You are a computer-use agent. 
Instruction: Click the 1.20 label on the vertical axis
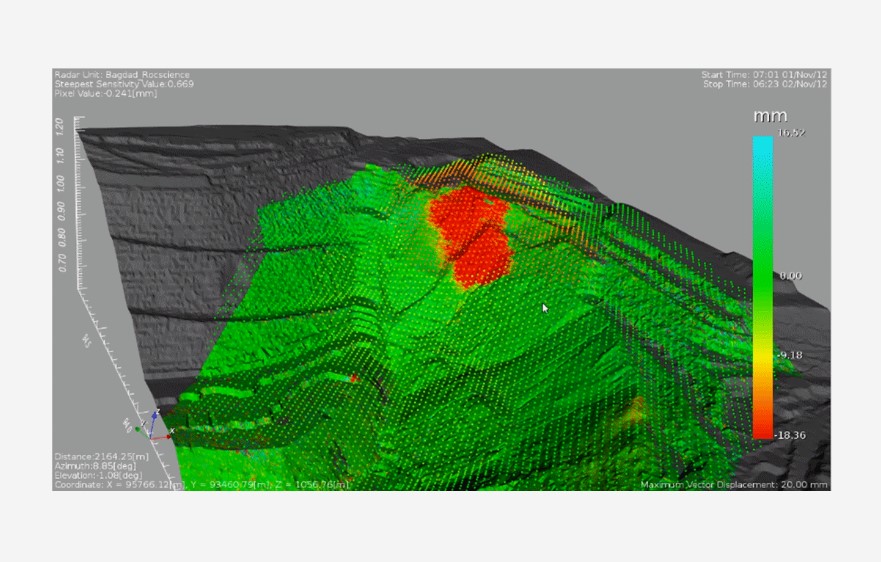tap(61, 125)
